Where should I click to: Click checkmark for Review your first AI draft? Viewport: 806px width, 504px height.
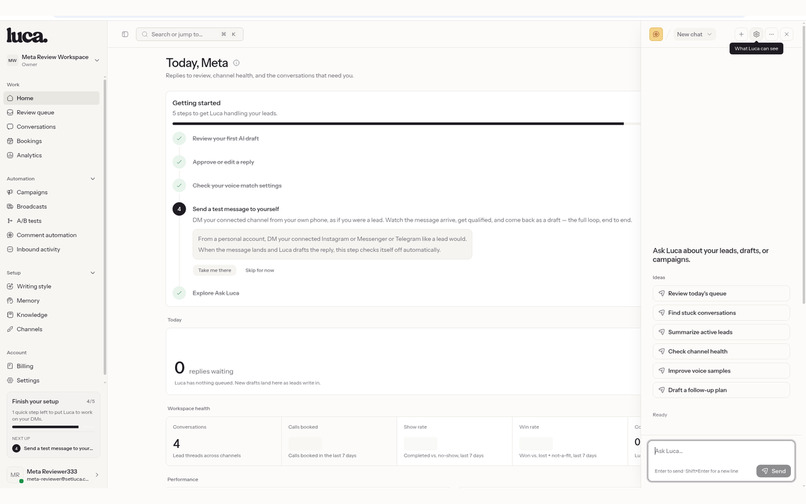[x=179, y=138]
